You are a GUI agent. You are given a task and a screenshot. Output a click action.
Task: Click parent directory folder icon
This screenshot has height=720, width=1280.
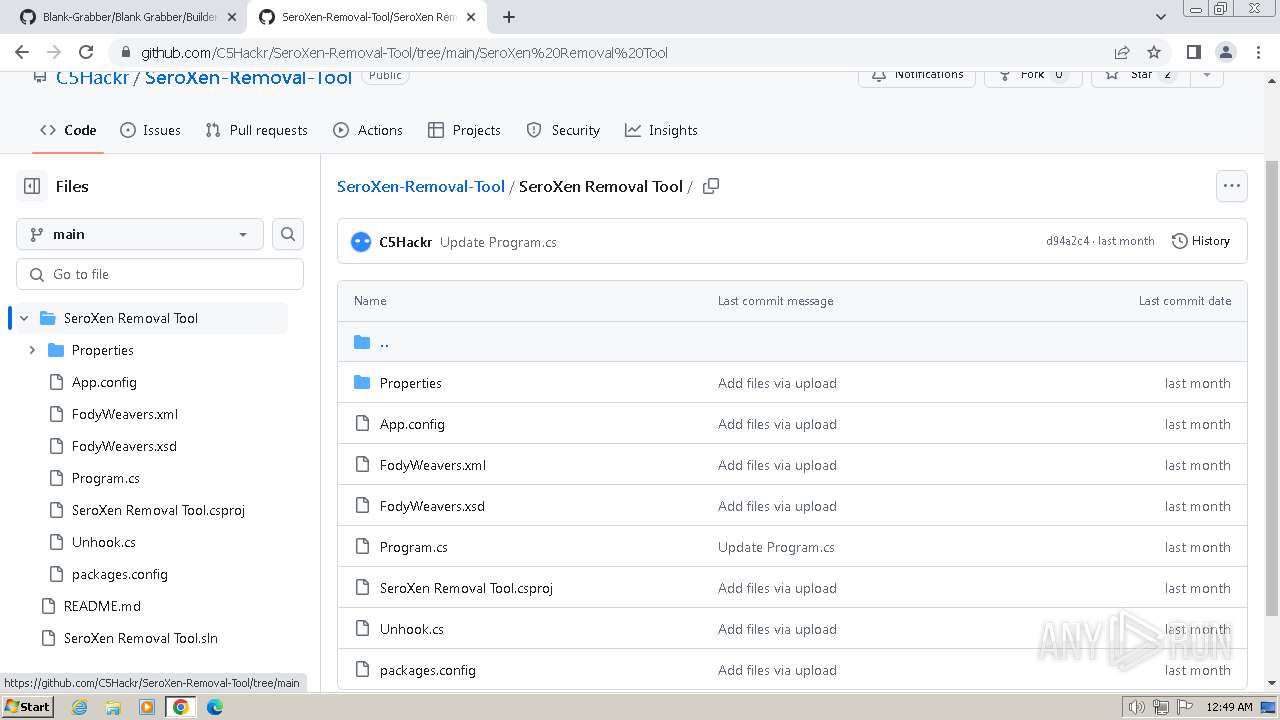(362, 342)
